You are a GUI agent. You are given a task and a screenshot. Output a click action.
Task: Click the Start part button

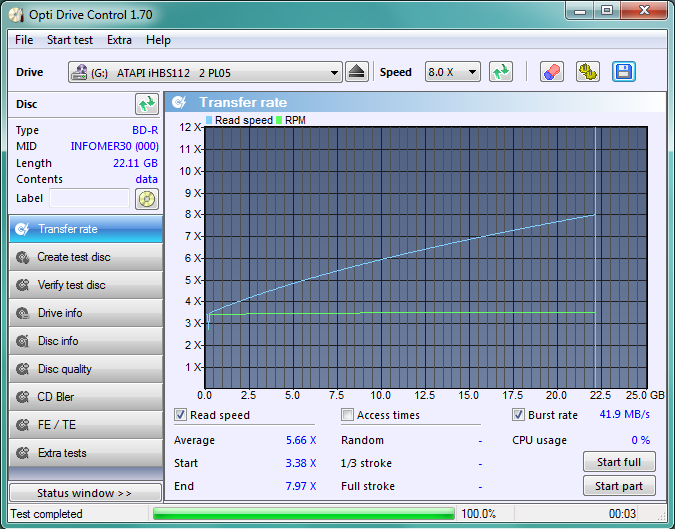click(619, 486)
